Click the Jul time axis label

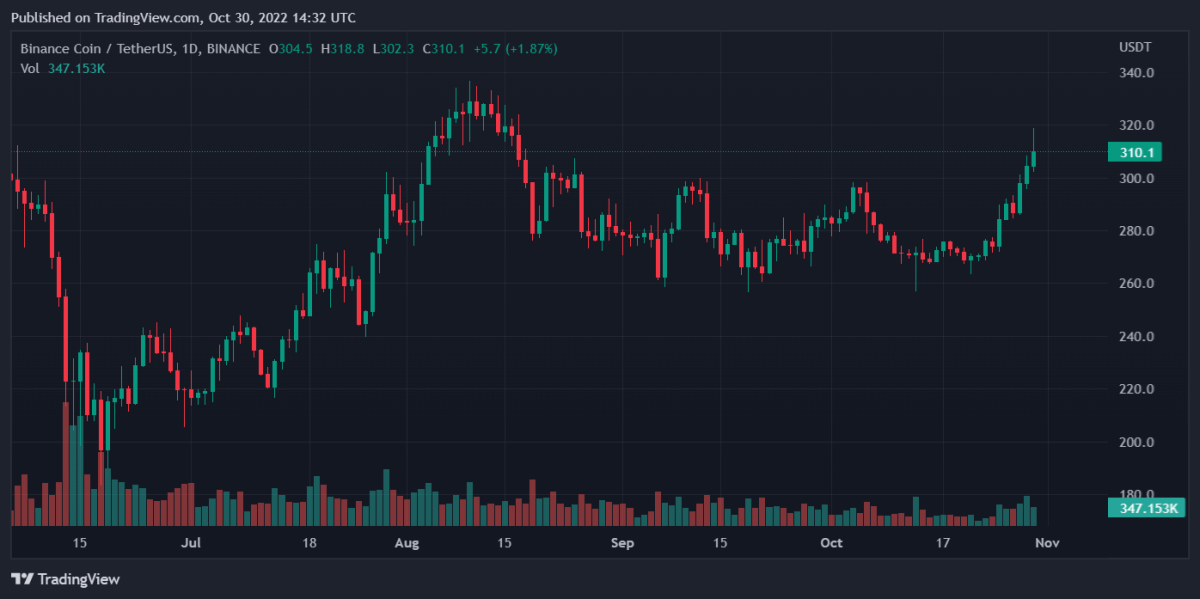coord(192,543)
